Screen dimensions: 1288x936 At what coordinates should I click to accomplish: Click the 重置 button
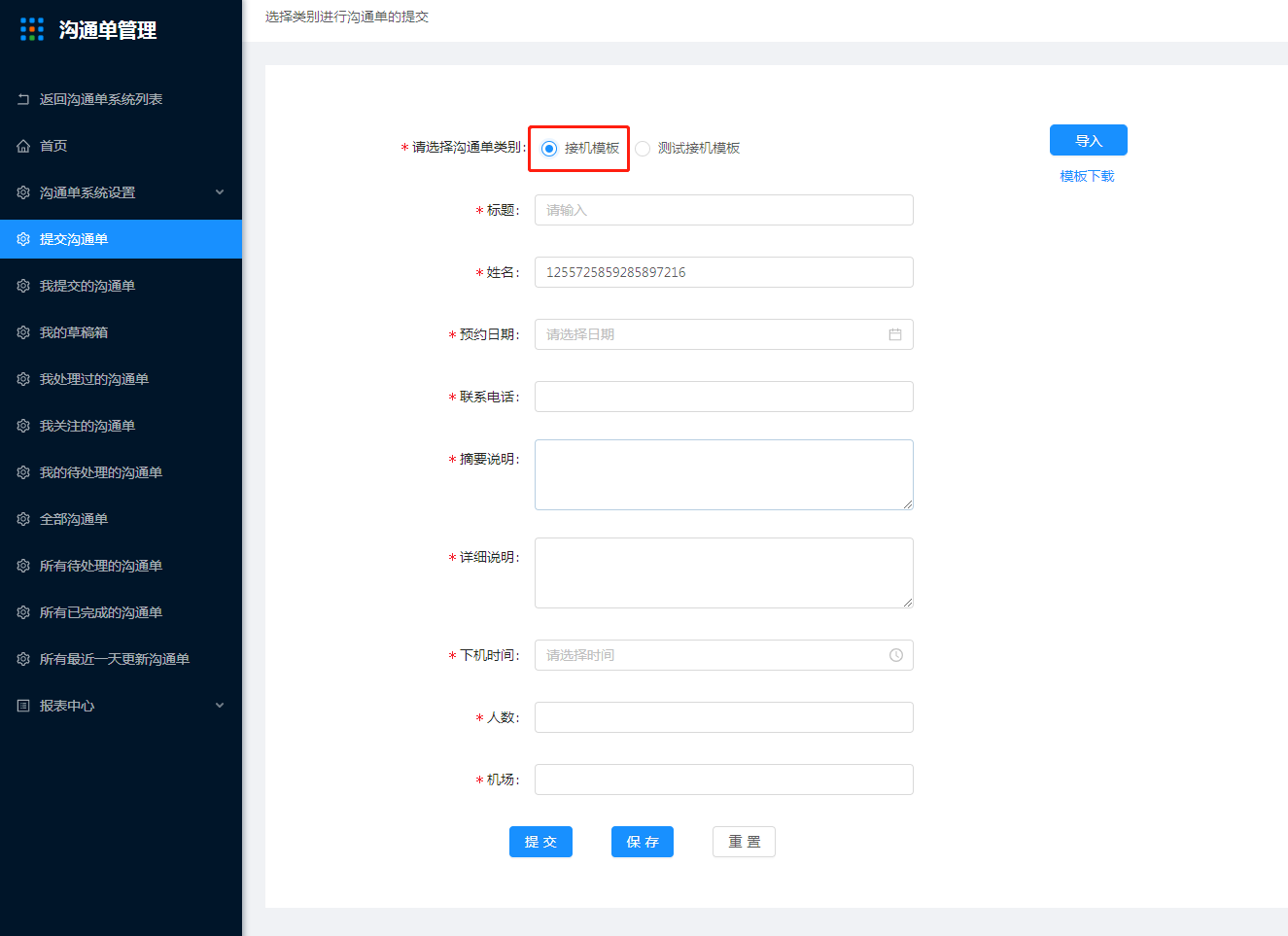pos(744,842)
